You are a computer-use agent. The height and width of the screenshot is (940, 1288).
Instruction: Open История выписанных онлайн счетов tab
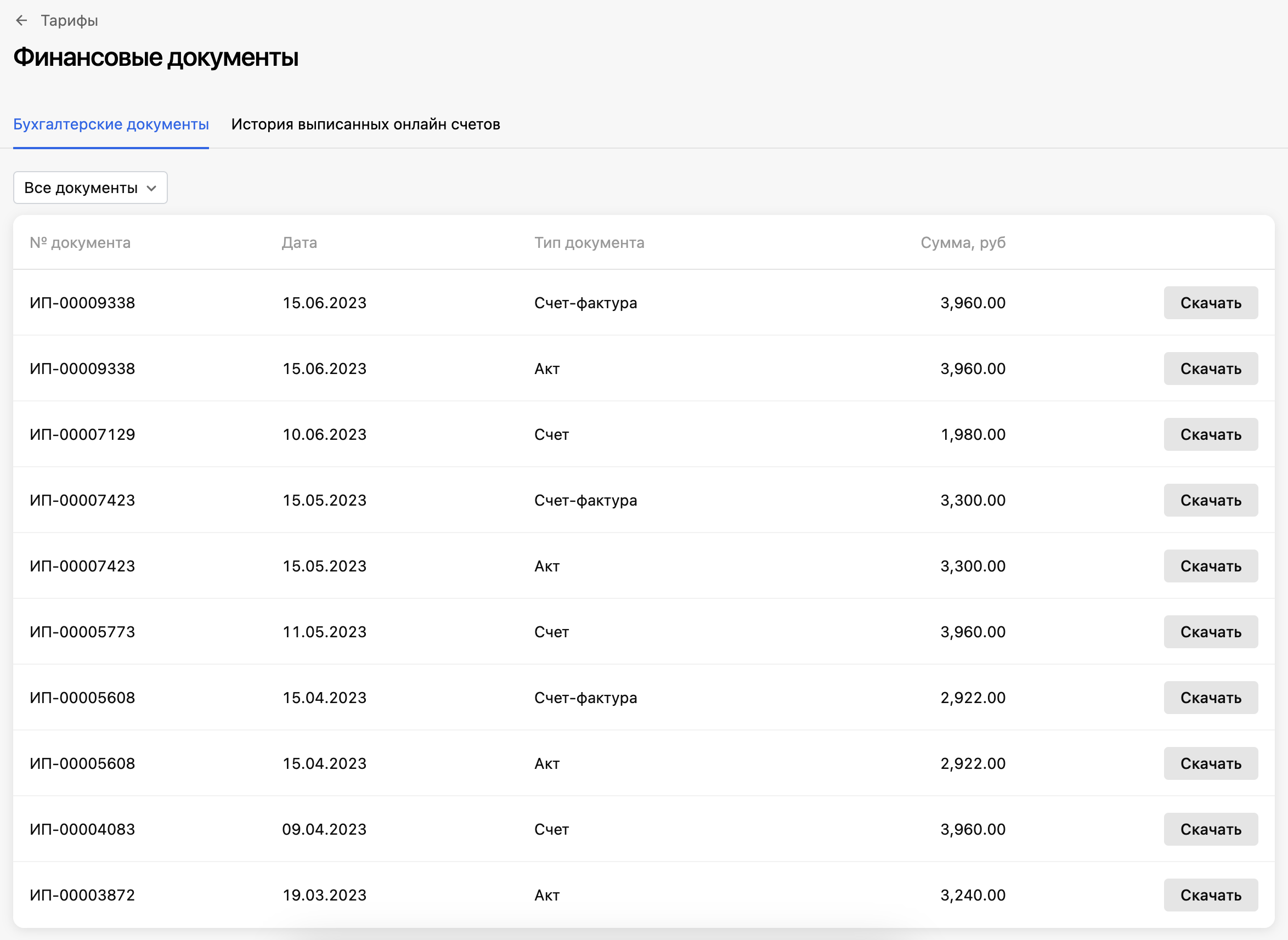click(x=365, y=124)
